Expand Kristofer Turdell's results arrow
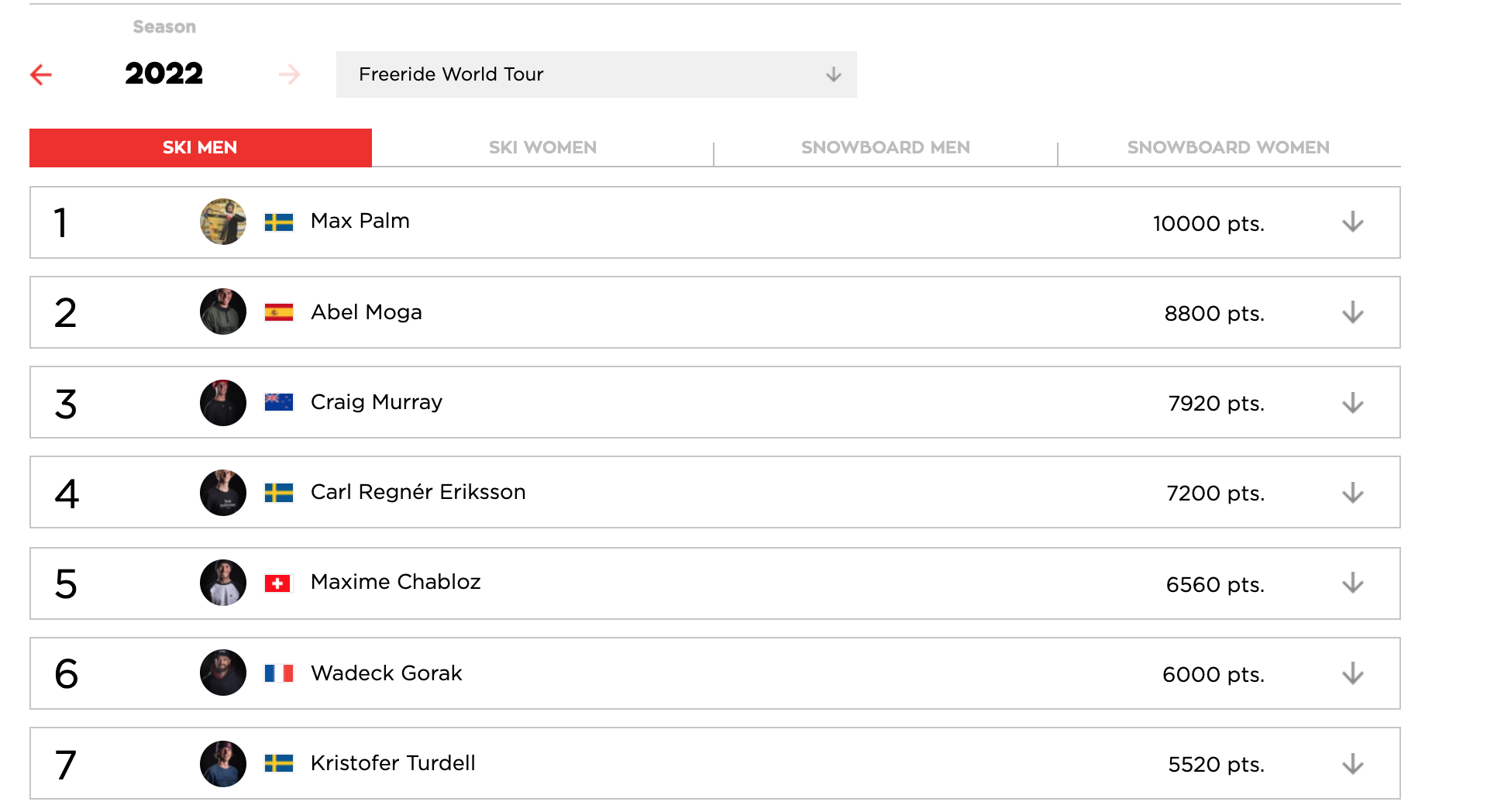Image resolution: width=1494 pixels, height=812 pixels. tap(1352, 764)
